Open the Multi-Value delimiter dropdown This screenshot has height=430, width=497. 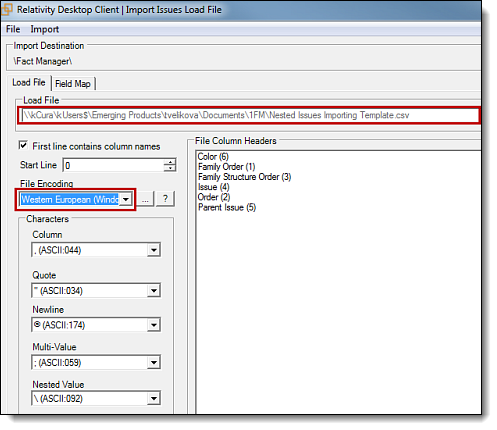(x=153, y=362)
